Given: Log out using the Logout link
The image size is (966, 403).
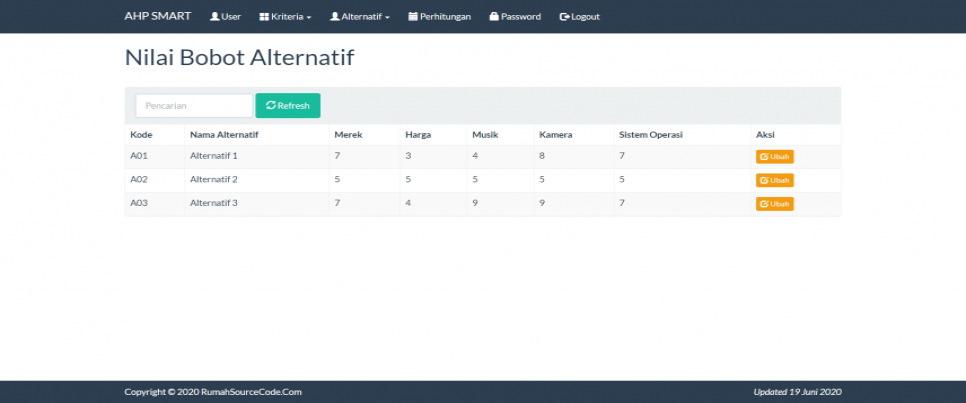Looking at the screenshot, I should [x=580, y=17].
